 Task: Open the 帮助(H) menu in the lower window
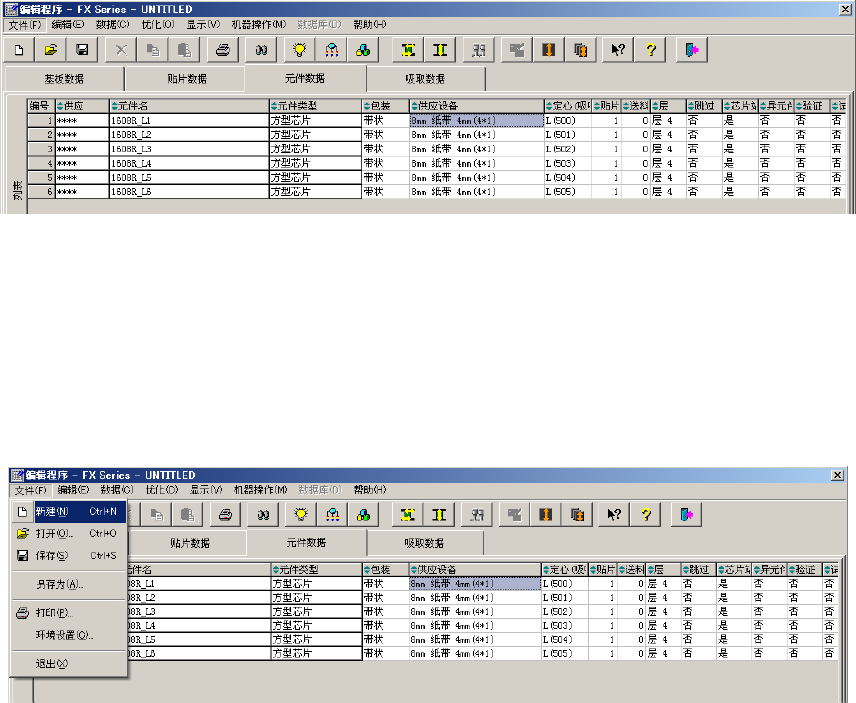(x=370, y=490)
